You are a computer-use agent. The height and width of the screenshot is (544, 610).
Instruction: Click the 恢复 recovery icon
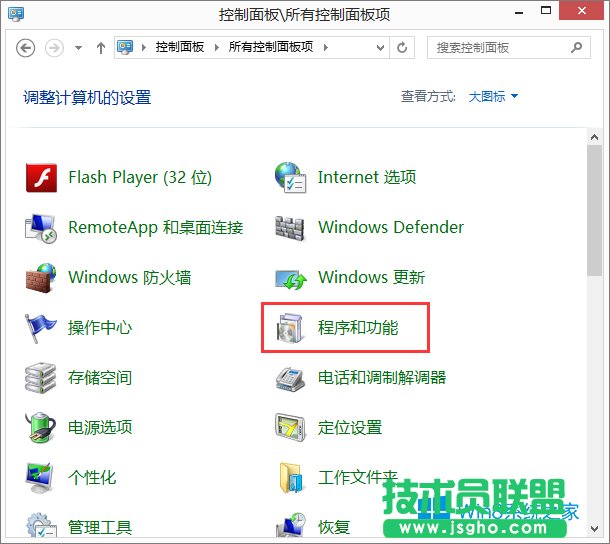coord(291,525)
